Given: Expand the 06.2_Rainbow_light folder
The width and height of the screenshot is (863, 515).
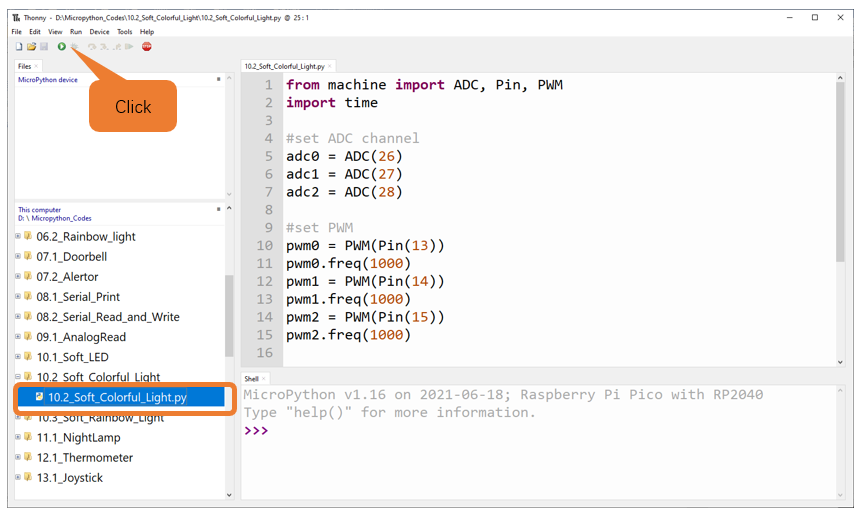Looking at the screenshot, I should coord(18,236).
